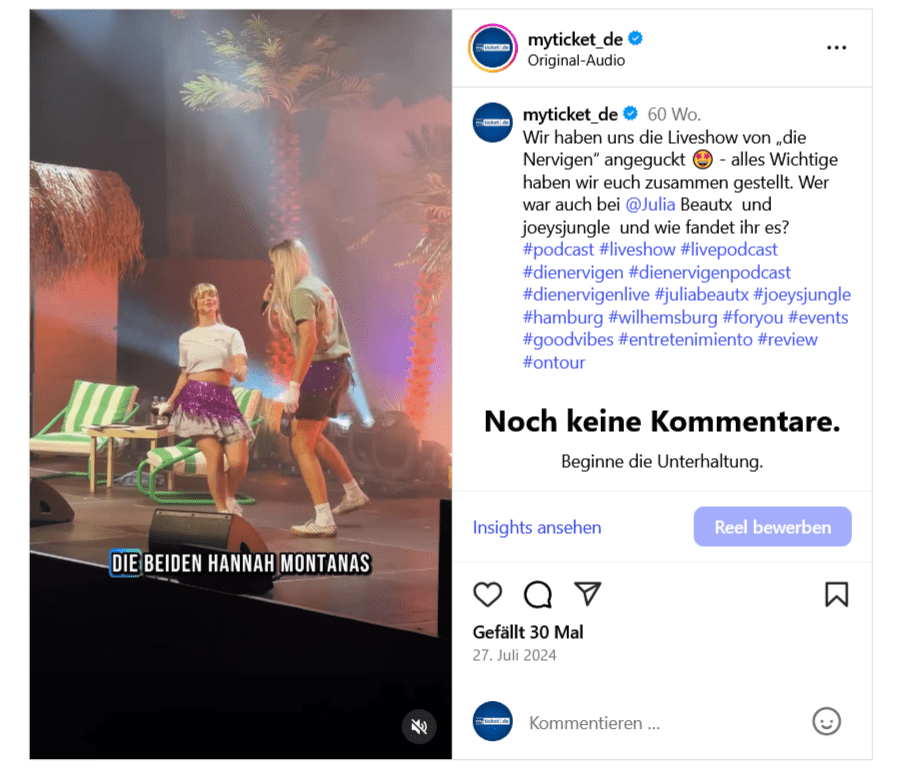Viewport: 902px width, 776px height.
Task: Follow the @Julia mention link
Action: point(650,205)
